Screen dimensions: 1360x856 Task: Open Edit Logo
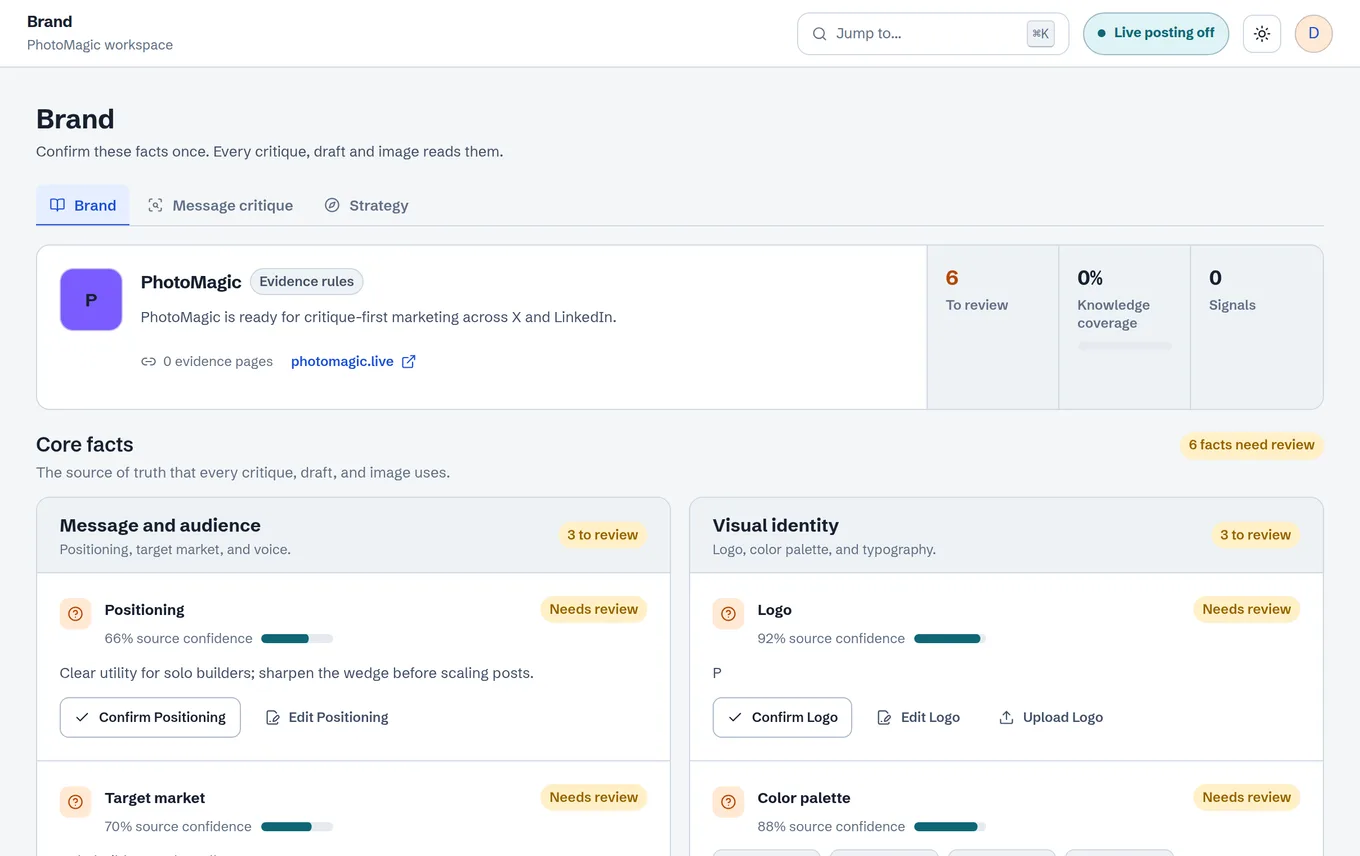(918, 717)
